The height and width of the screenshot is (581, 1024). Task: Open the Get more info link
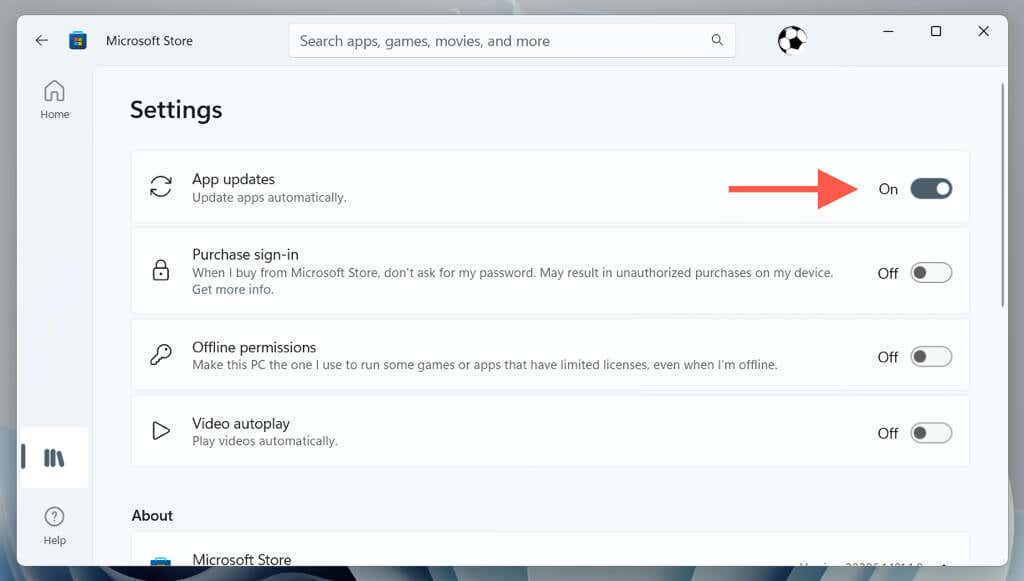pos(232,289)
